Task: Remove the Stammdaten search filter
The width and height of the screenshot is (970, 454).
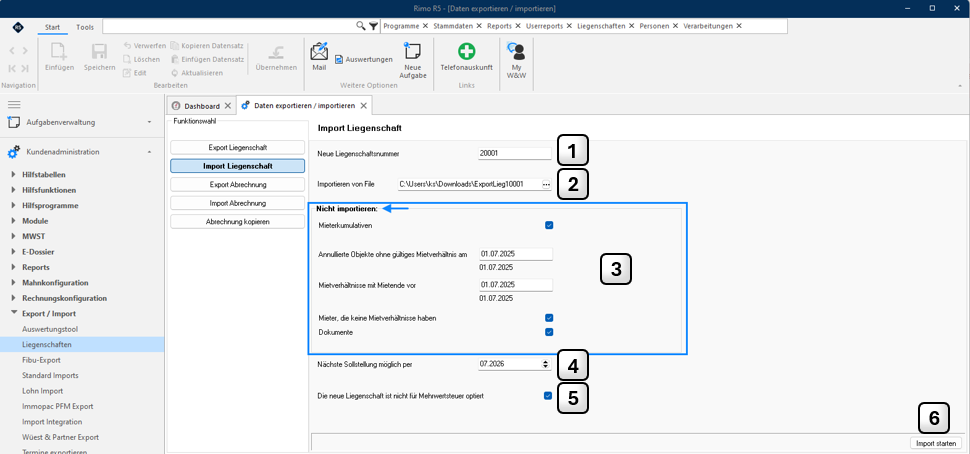Action: tap(478, 26)
